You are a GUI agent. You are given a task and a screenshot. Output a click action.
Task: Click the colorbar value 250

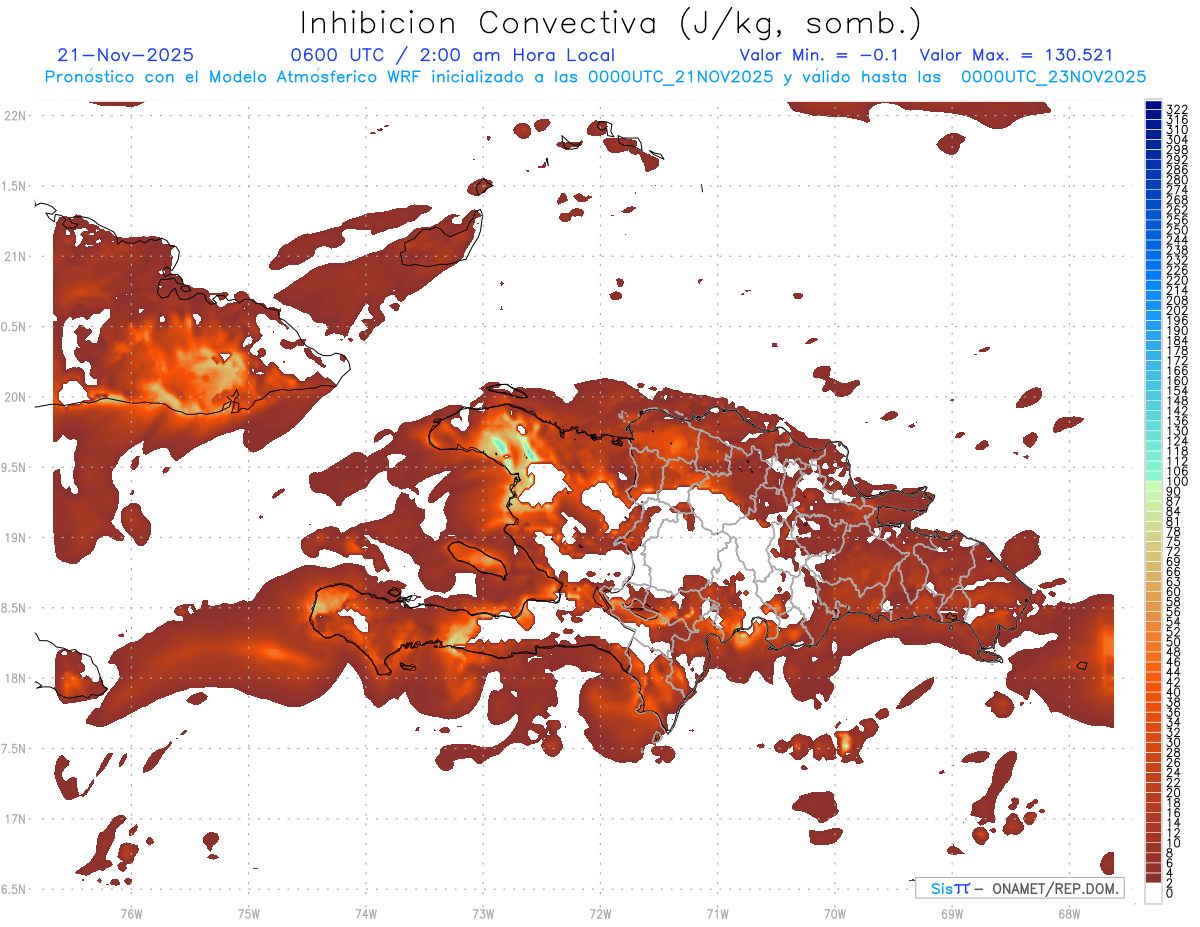pyautogui.click(x=1177, y=230)
